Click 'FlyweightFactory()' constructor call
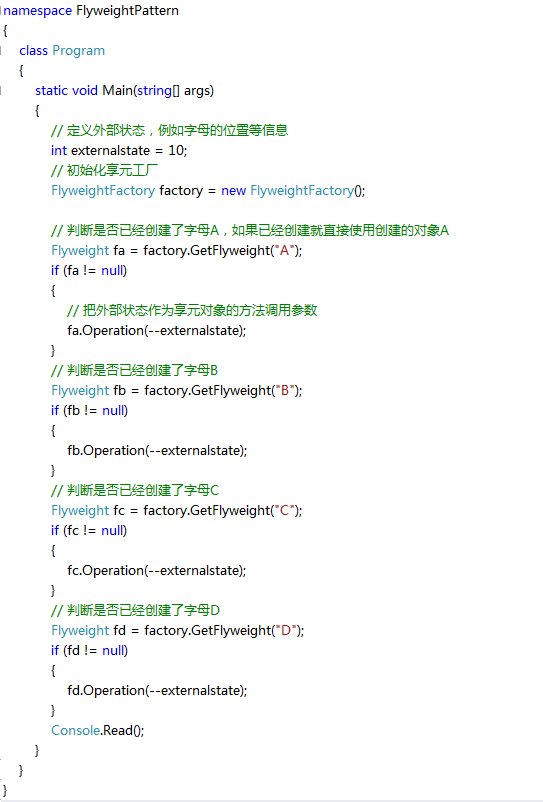The image size is (543, 802). click(308, 190)
